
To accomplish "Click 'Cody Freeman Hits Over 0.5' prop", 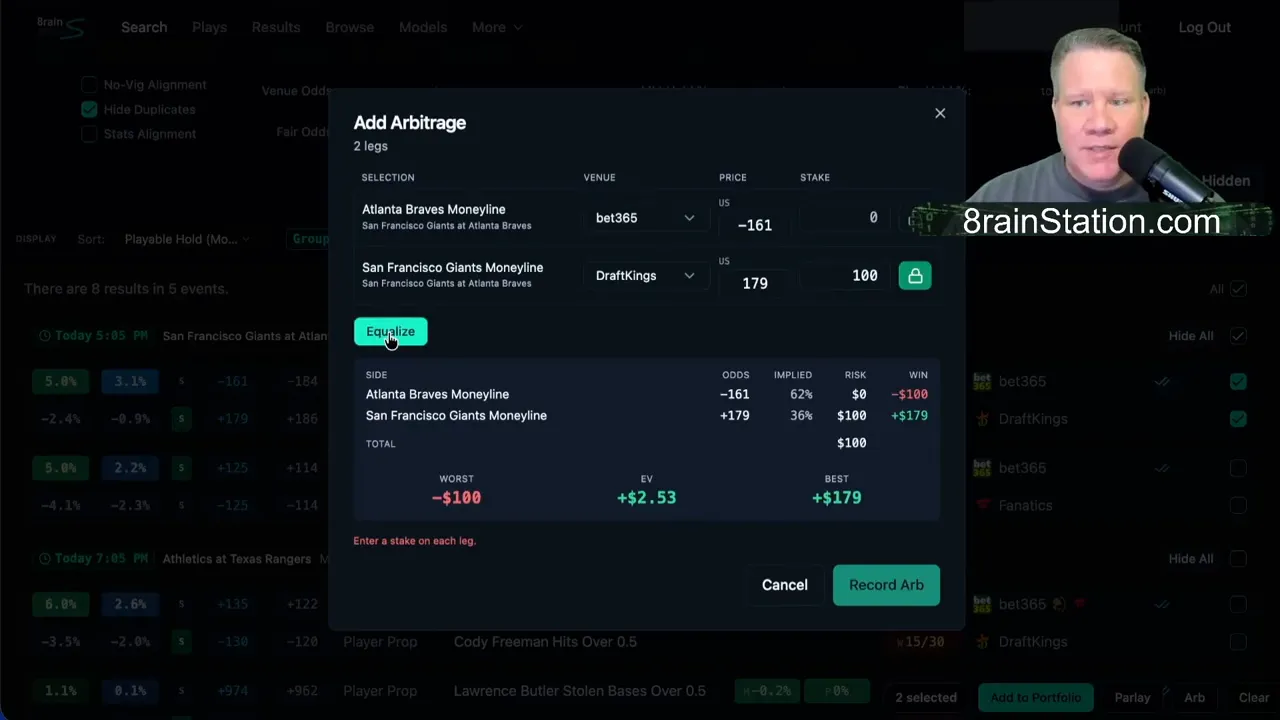I will (545, 642).
